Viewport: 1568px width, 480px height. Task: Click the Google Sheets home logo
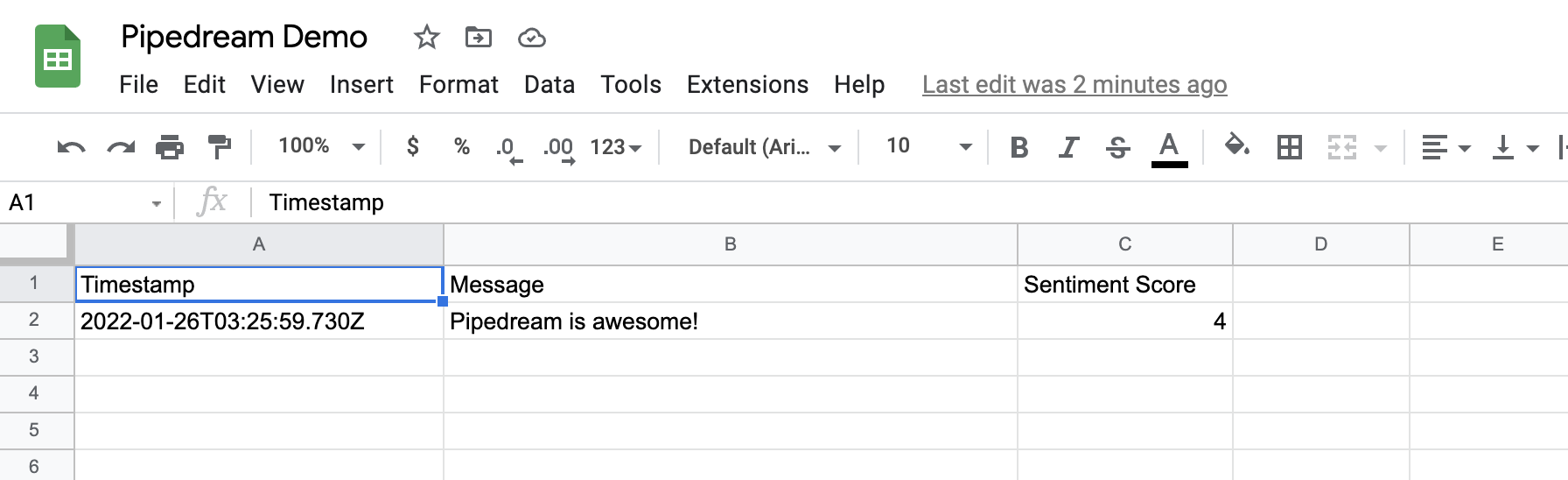pyautogui.click(x=58, y=58)
